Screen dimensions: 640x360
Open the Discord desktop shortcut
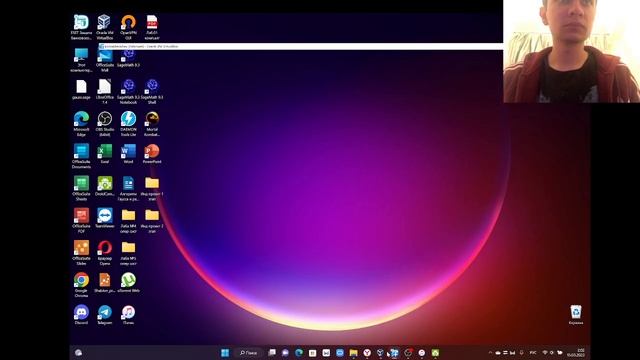coord(81,315)
